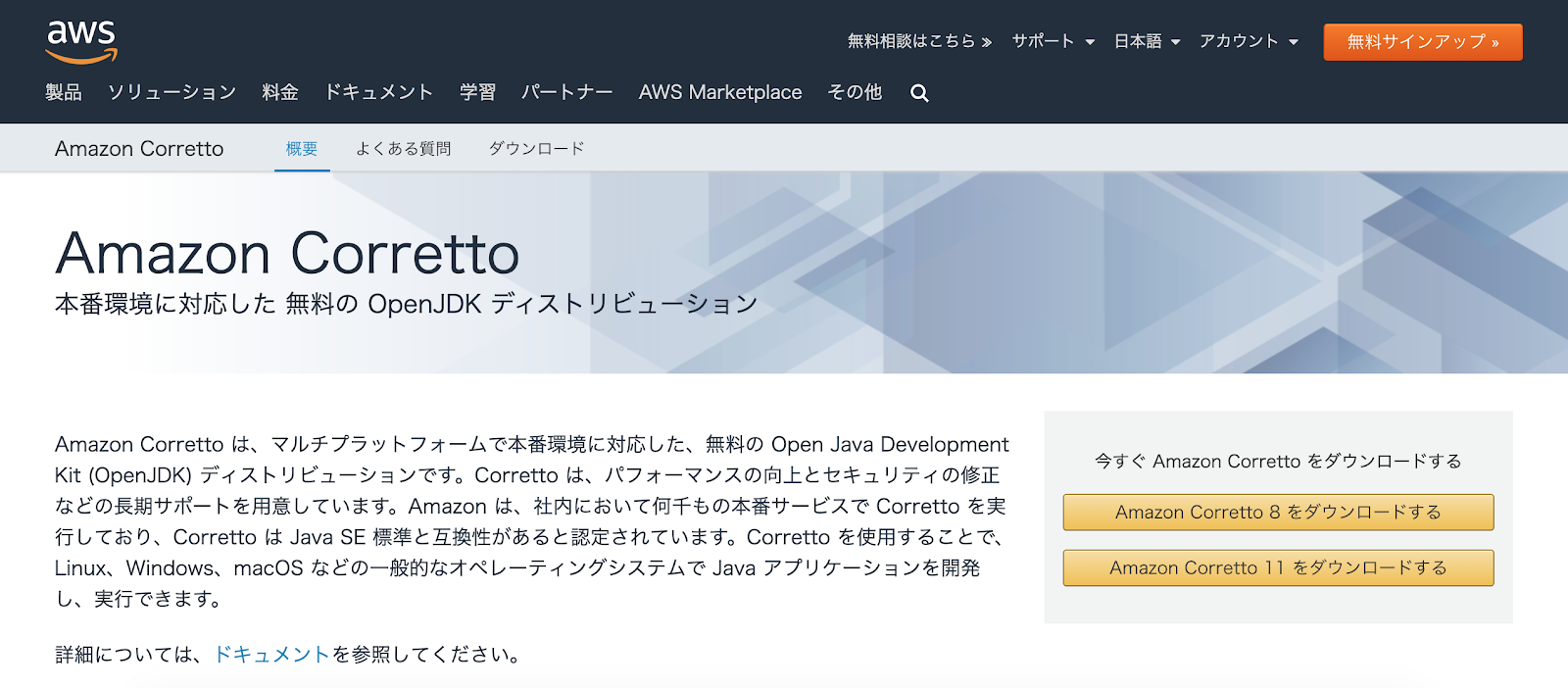Image resolution: width=1568 pixels, height=688 pixels.
Task: Open the ソリューション menu
Action: 171,92
